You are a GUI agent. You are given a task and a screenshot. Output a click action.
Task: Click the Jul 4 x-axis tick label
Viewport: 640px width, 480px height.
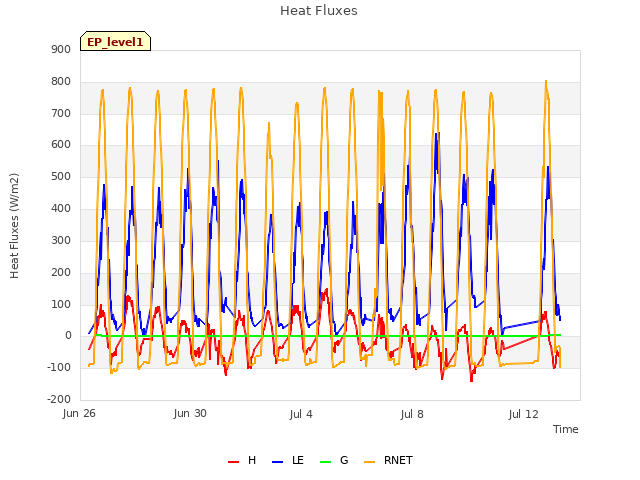click(301, 414)
